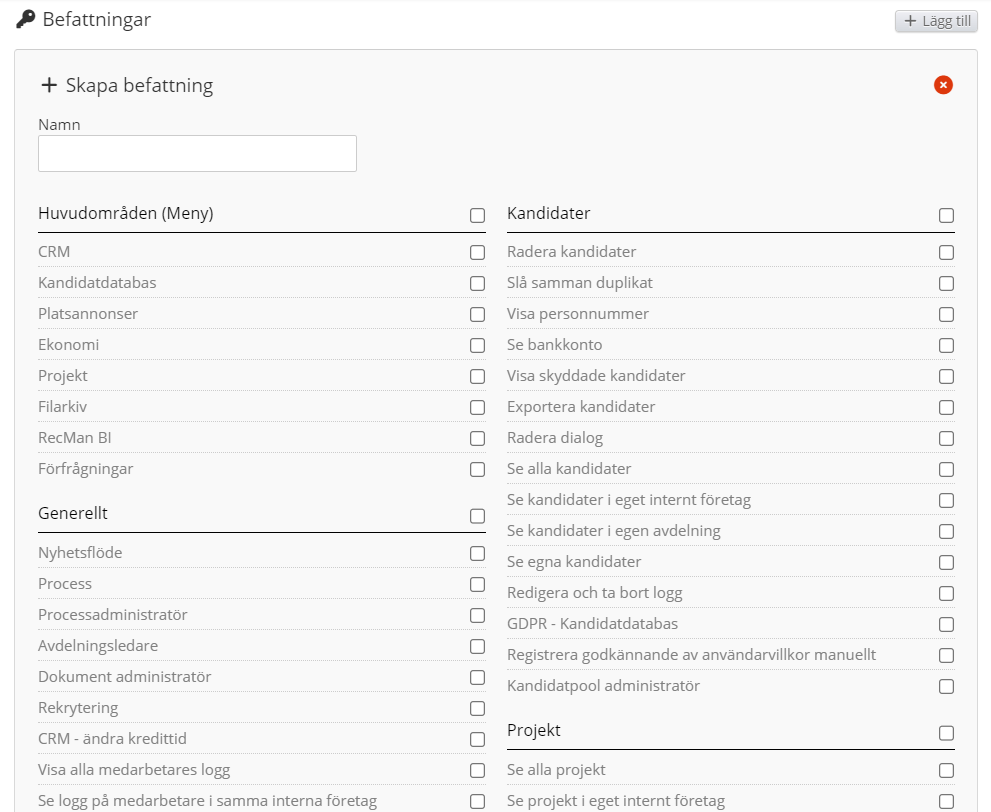991x812 pixels.
Task: Enable Visa personnummer permission
Action: 946,315
